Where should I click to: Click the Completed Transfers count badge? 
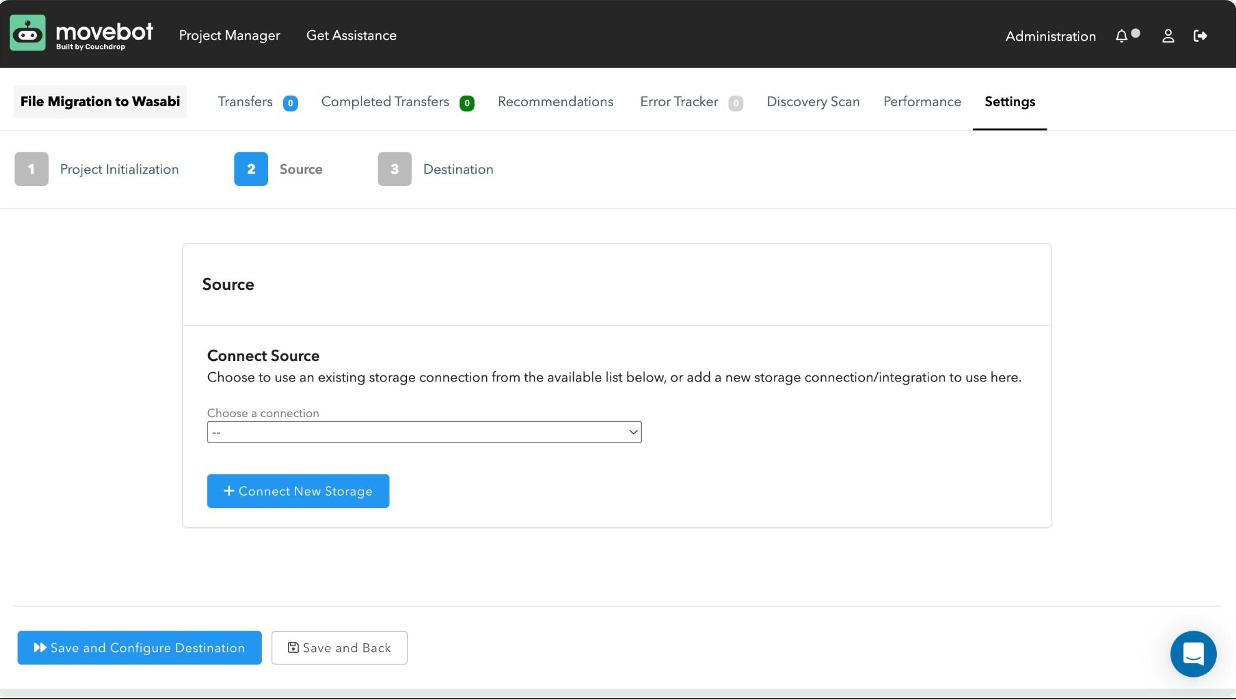pyautogui.click(x=467, y=103)
